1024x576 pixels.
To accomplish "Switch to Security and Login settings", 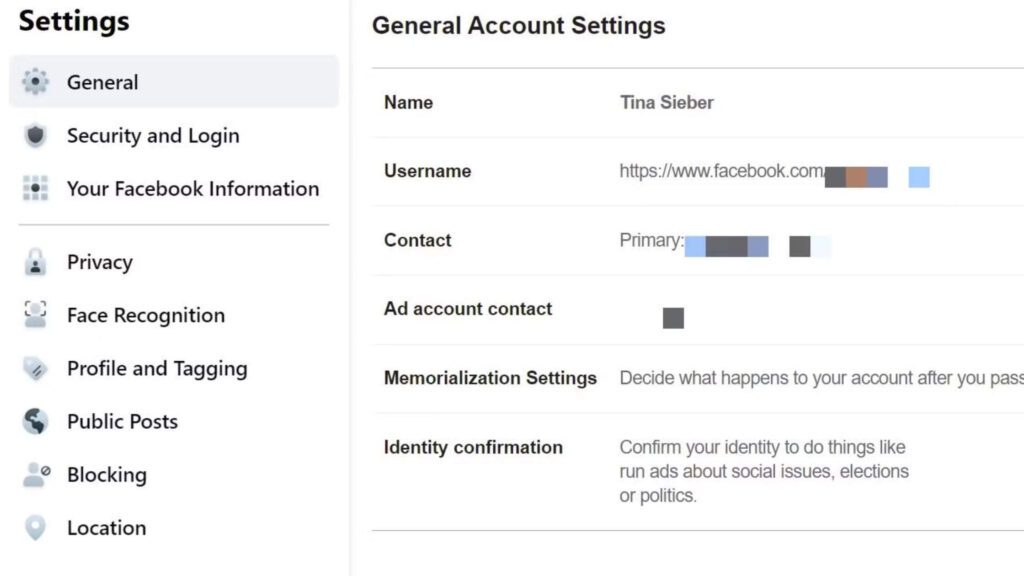I will (153, 135).
